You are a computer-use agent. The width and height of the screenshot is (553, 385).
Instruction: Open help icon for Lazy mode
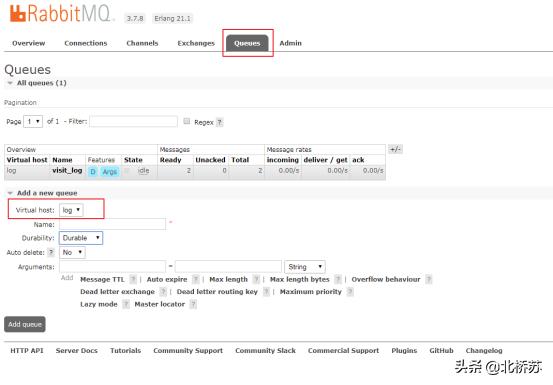coord(126,304)
